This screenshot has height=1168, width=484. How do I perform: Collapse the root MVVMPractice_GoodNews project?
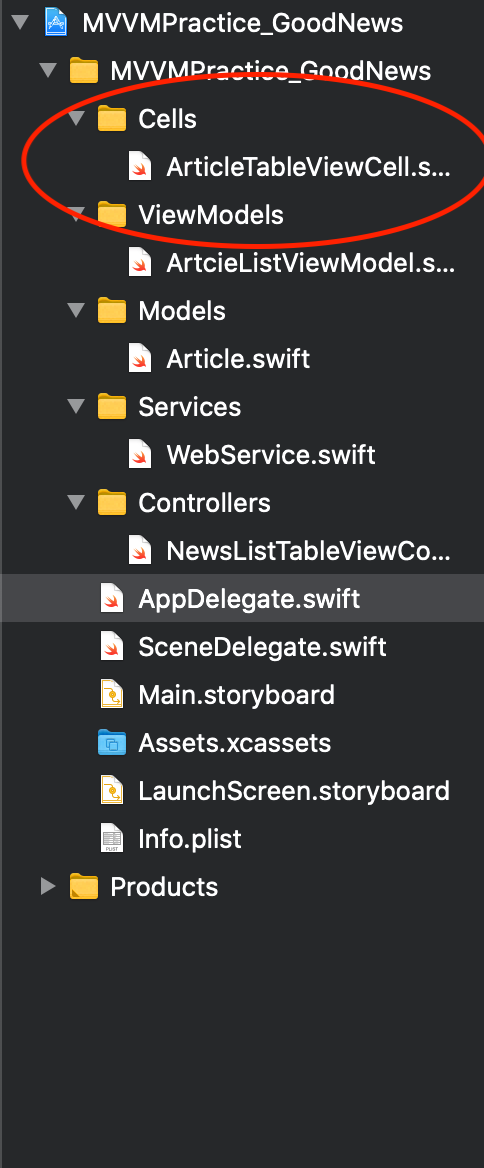tap(20, 22)
